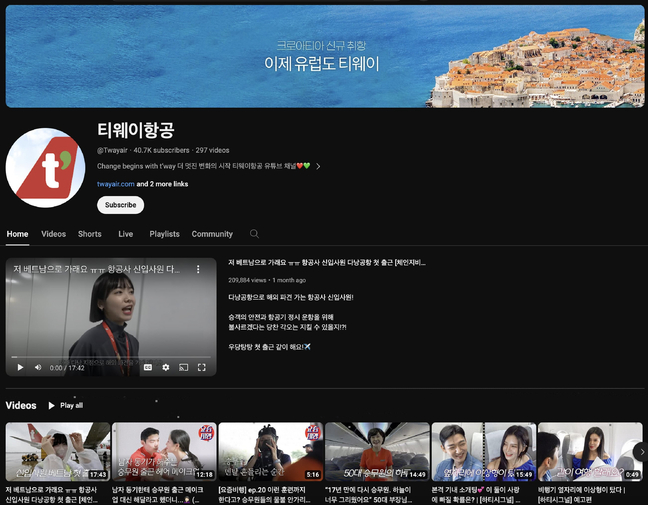This screenshot has height=505, width=648.
Task: Seek on the featured video progress bar
Action: click(x=111, y=357)
